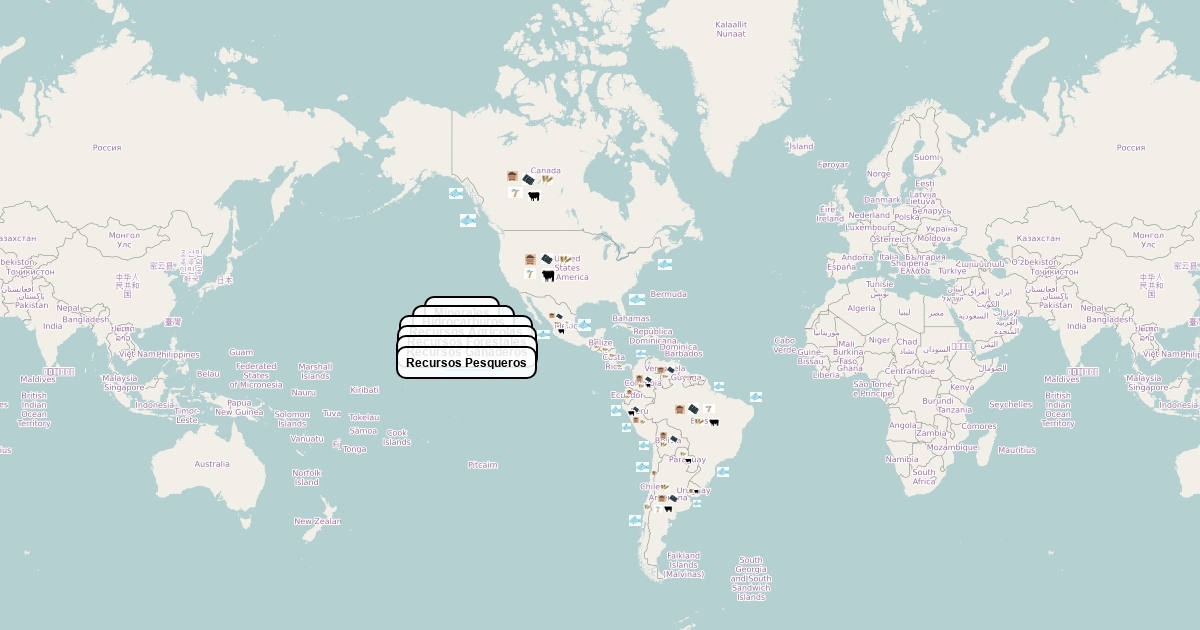Click the black cow icon in United States
This screenshot has height=630, width=1200.
point(548,275)
